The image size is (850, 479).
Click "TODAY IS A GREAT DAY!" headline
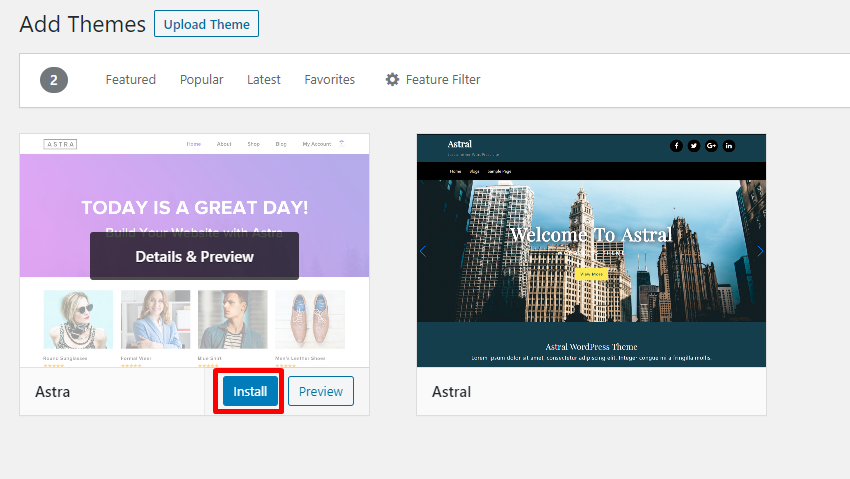(x=195, y=208)
